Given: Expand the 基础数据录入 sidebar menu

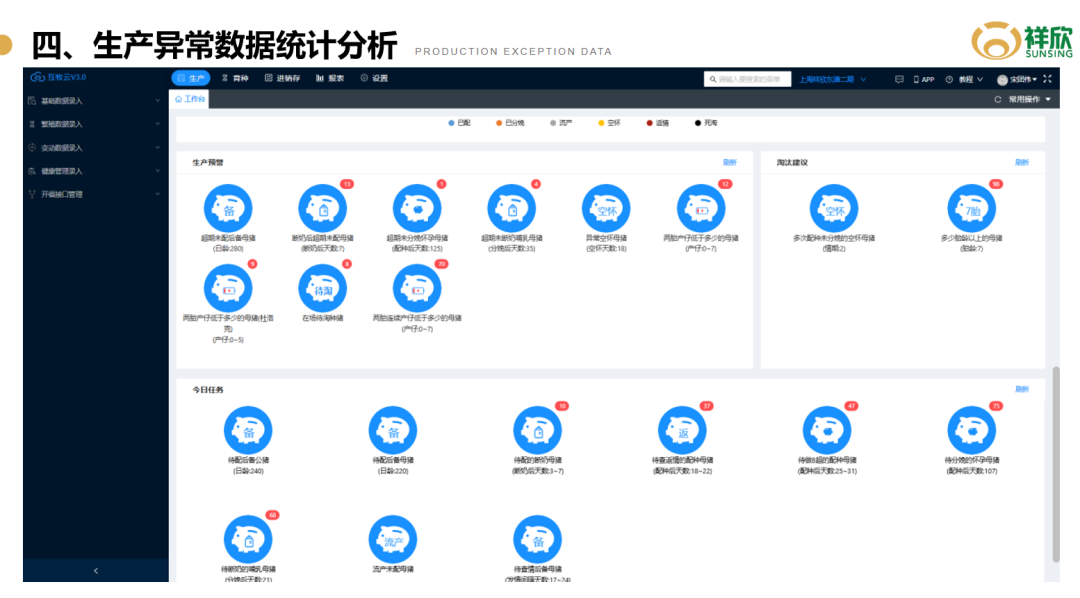Looking at the screenshot, I should (95, 101).
